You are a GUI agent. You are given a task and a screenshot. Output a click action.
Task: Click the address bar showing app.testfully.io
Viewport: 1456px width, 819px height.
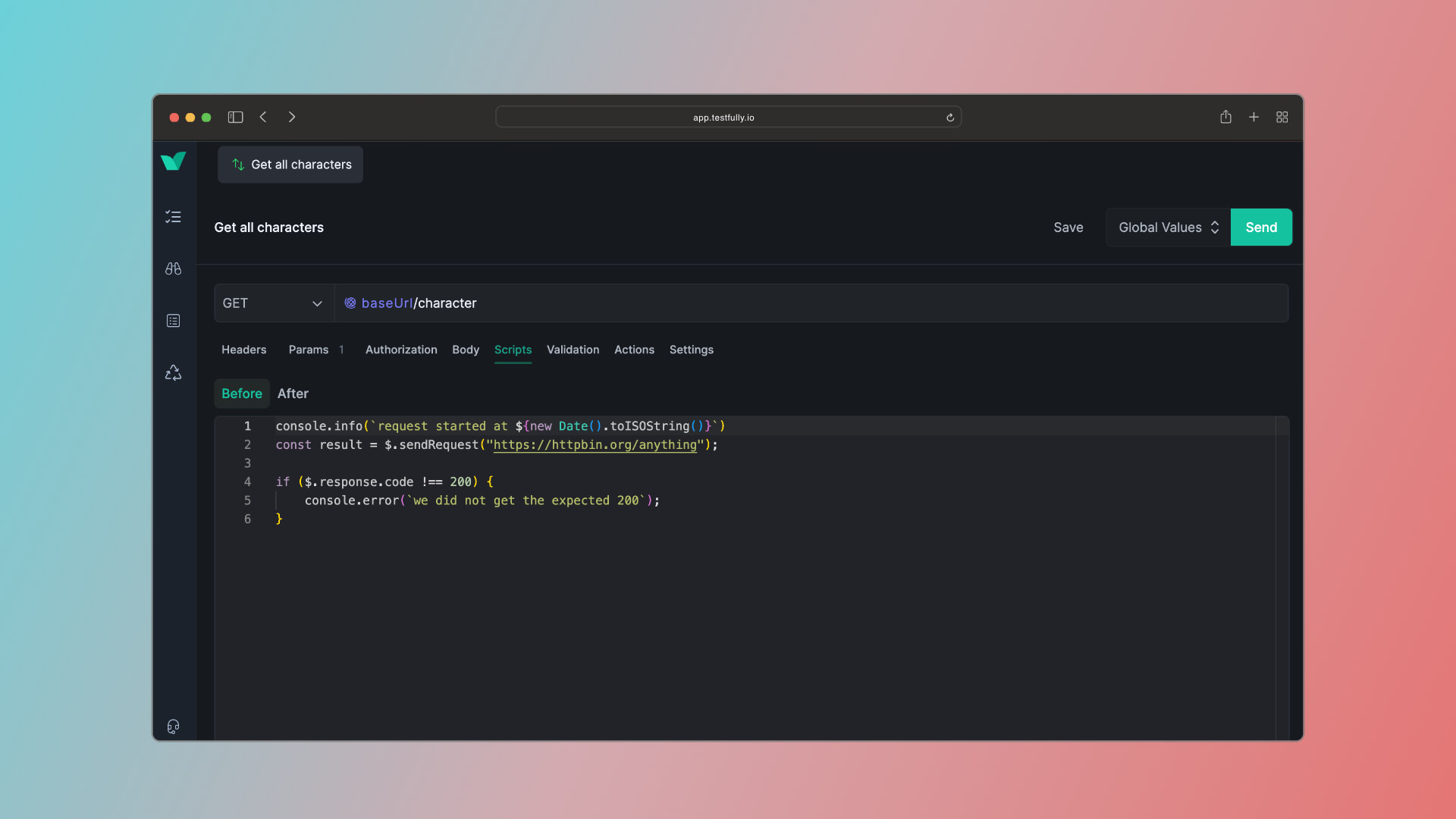tap(724, 117)
